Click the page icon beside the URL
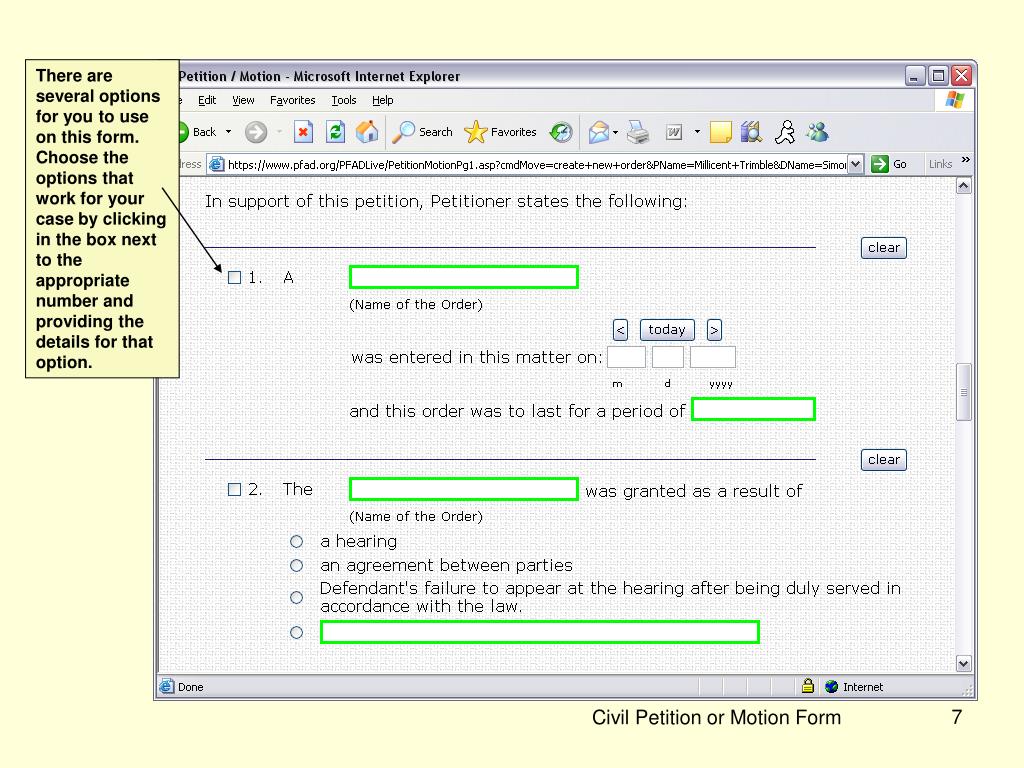The width and height of the screenshot is (1024, 768). (x=216, y=165)
